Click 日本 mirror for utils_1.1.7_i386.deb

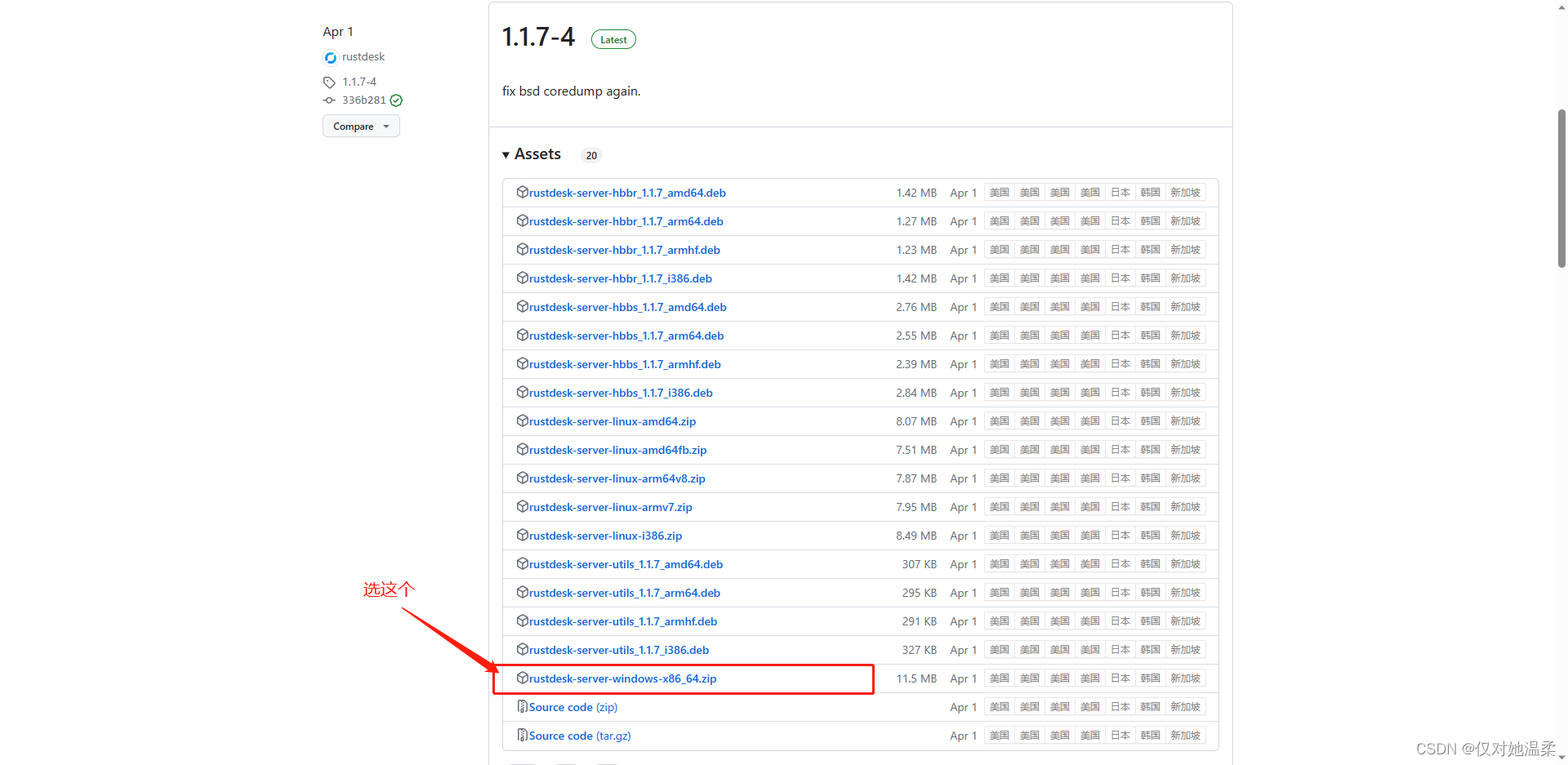(1120, 650)
